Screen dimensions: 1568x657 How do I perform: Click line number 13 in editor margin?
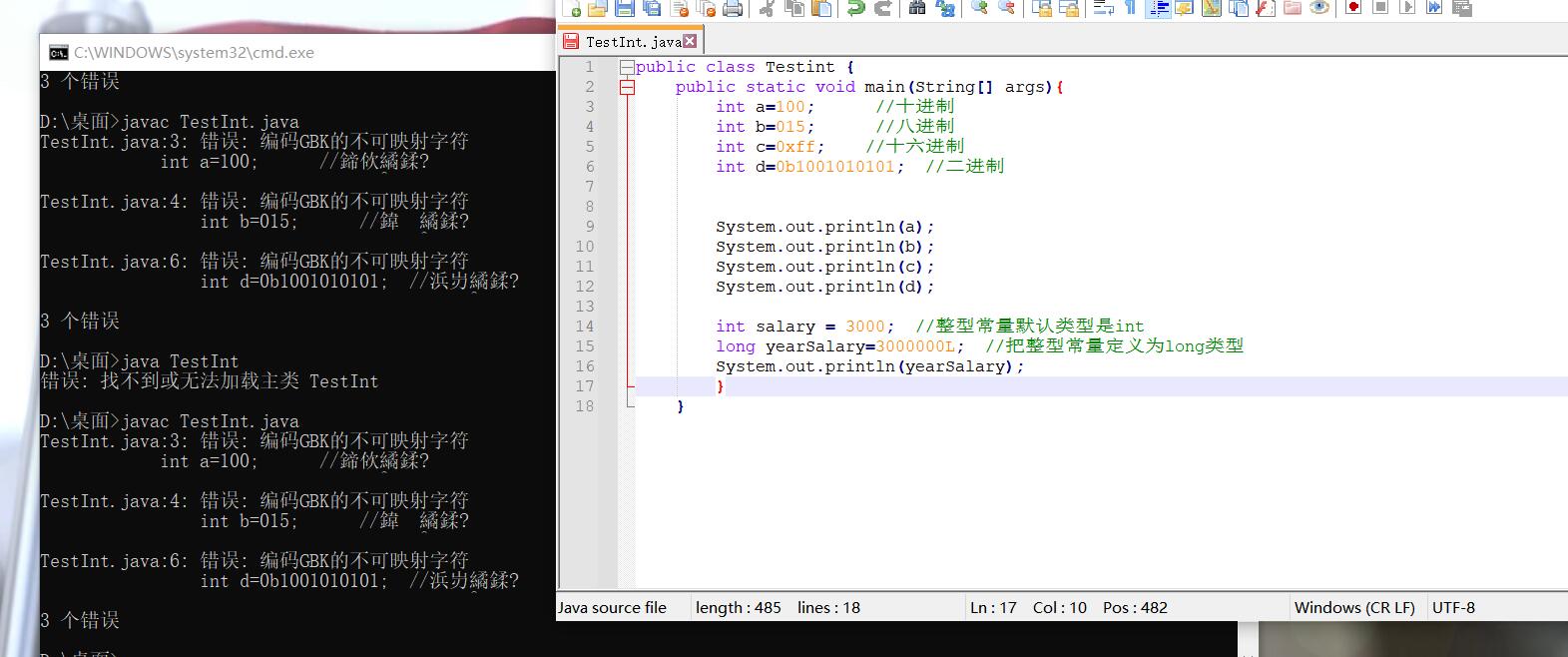tap(585, 307)
